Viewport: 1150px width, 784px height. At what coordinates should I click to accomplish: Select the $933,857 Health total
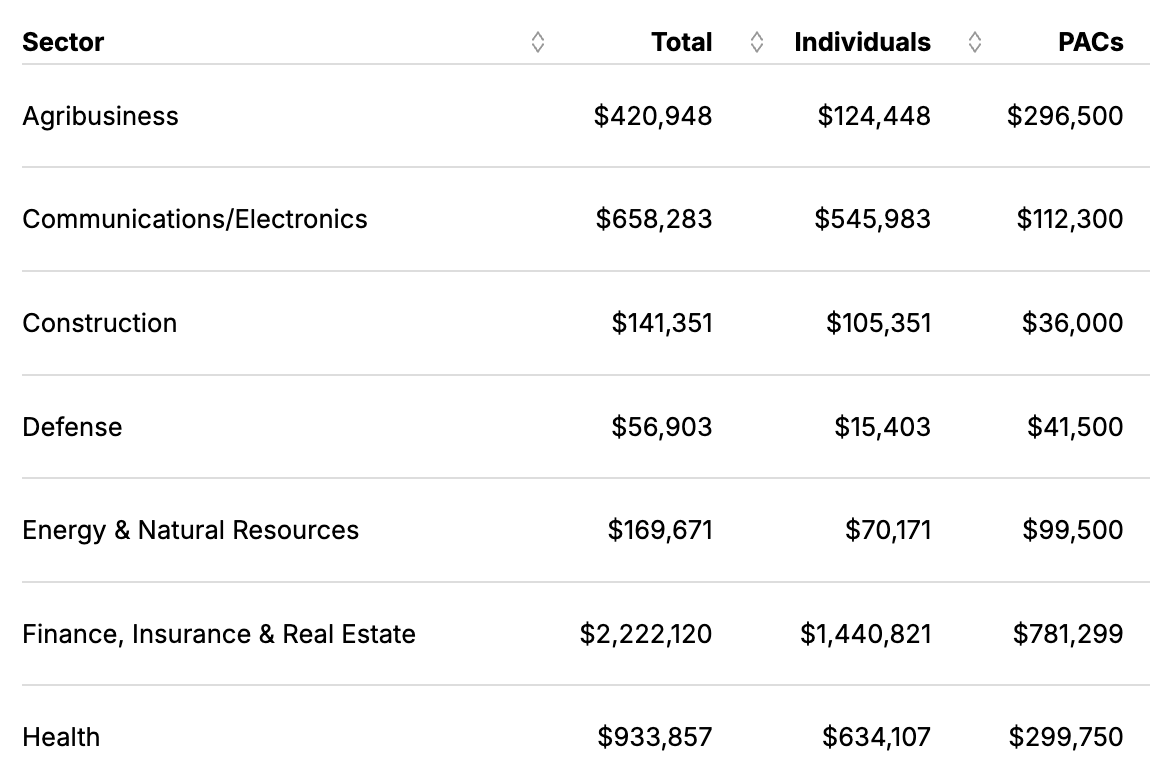[x=655, y=737]
